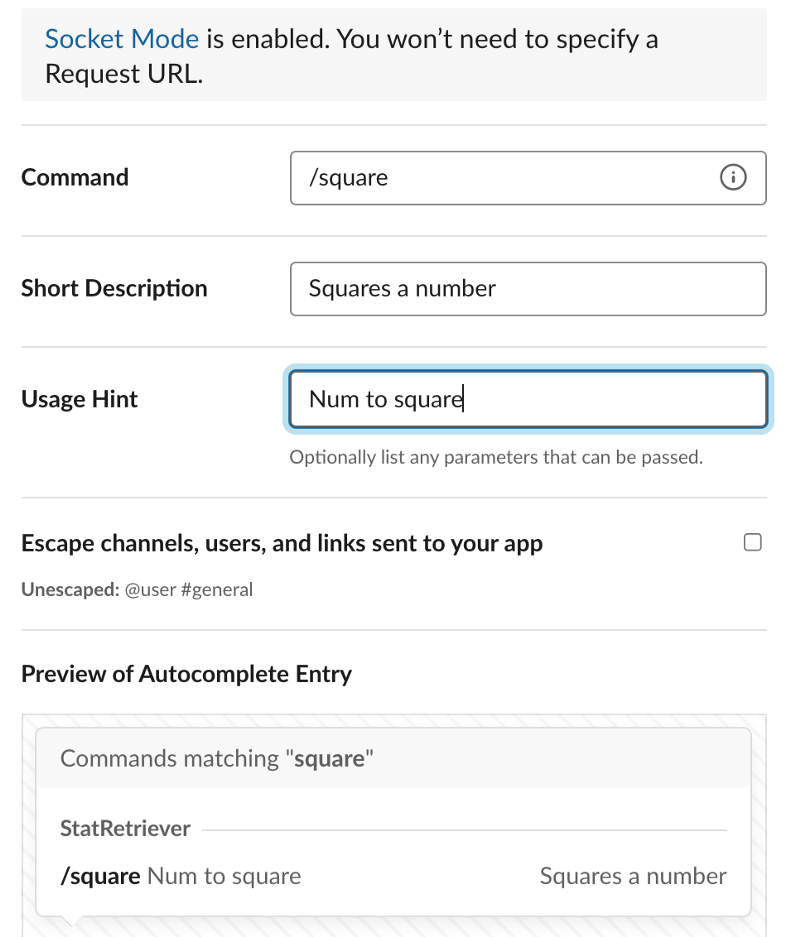Screen dimensions: 800x937
Task: Enable the Escape channels, users, and links checkbox
Action: [753, 543]
